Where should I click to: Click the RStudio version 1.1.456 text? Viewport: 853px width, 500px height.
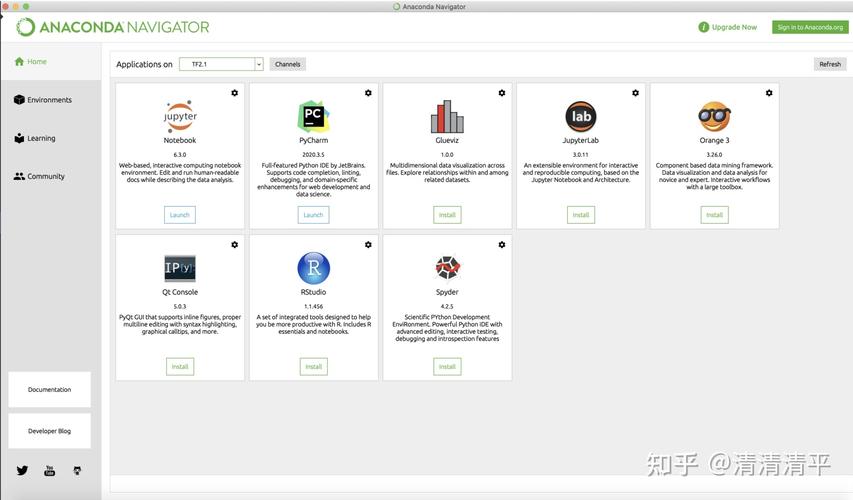click(313, 306)
